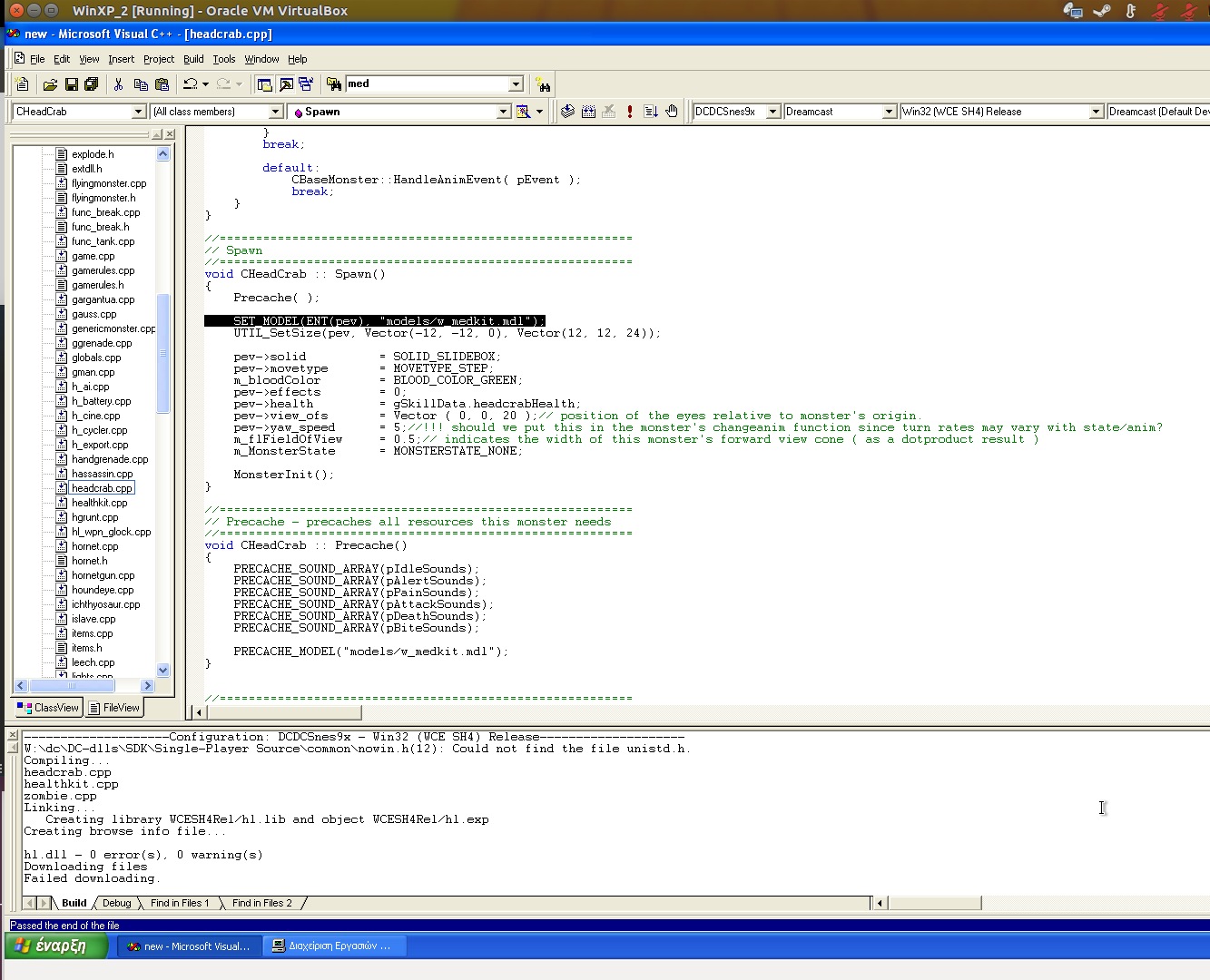Click the red exclamation Execute Program icon
This screenshot has height=980, width=1210.
[630, 112]
